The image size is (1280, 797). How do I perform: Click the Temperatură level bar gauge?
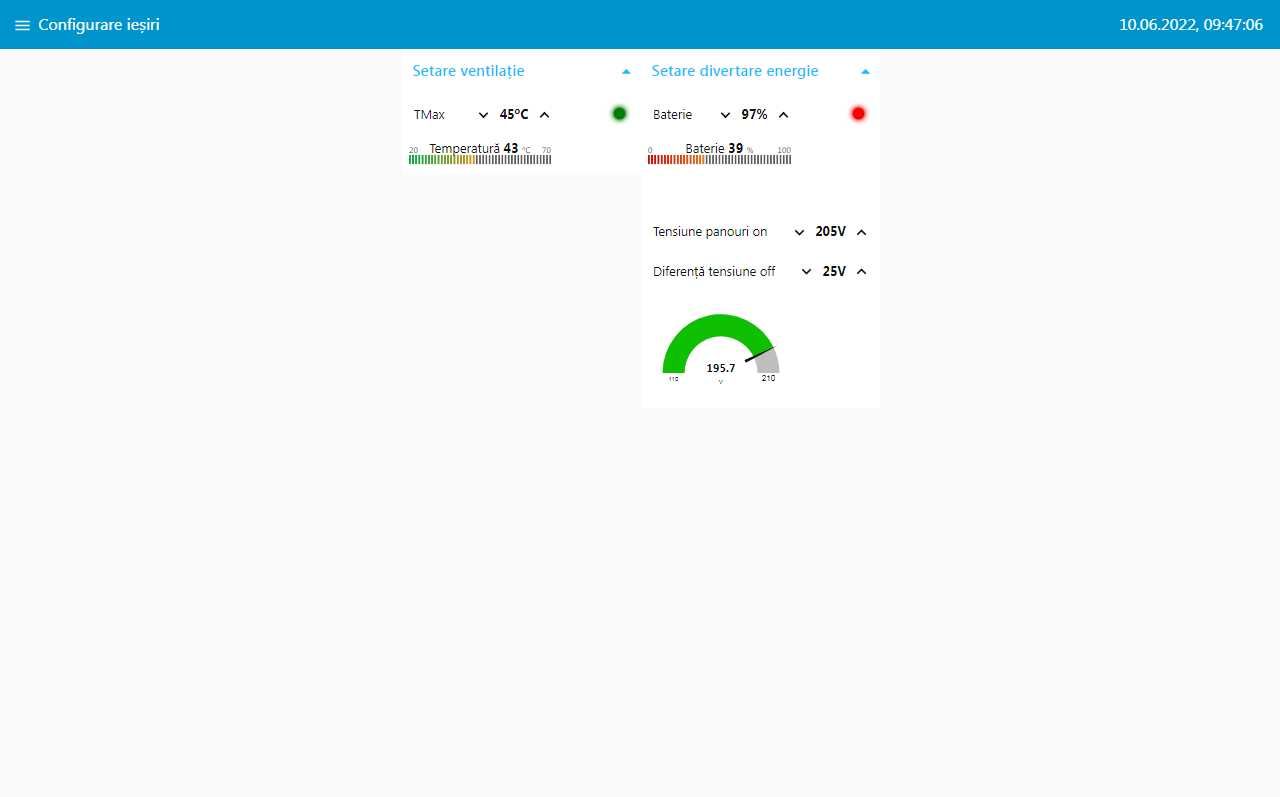480,154
